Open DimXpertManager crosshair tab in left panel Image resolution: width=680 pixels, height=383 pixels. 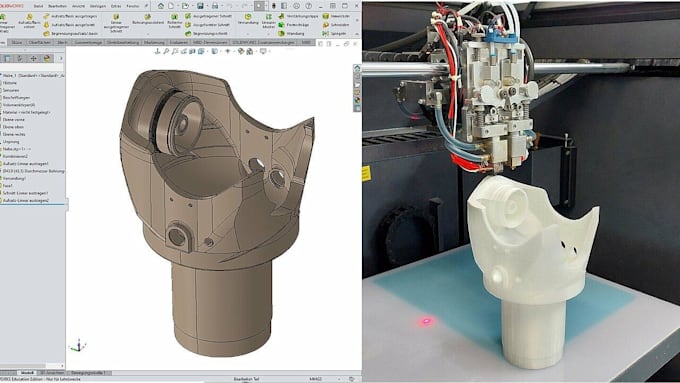coord(33,58)
